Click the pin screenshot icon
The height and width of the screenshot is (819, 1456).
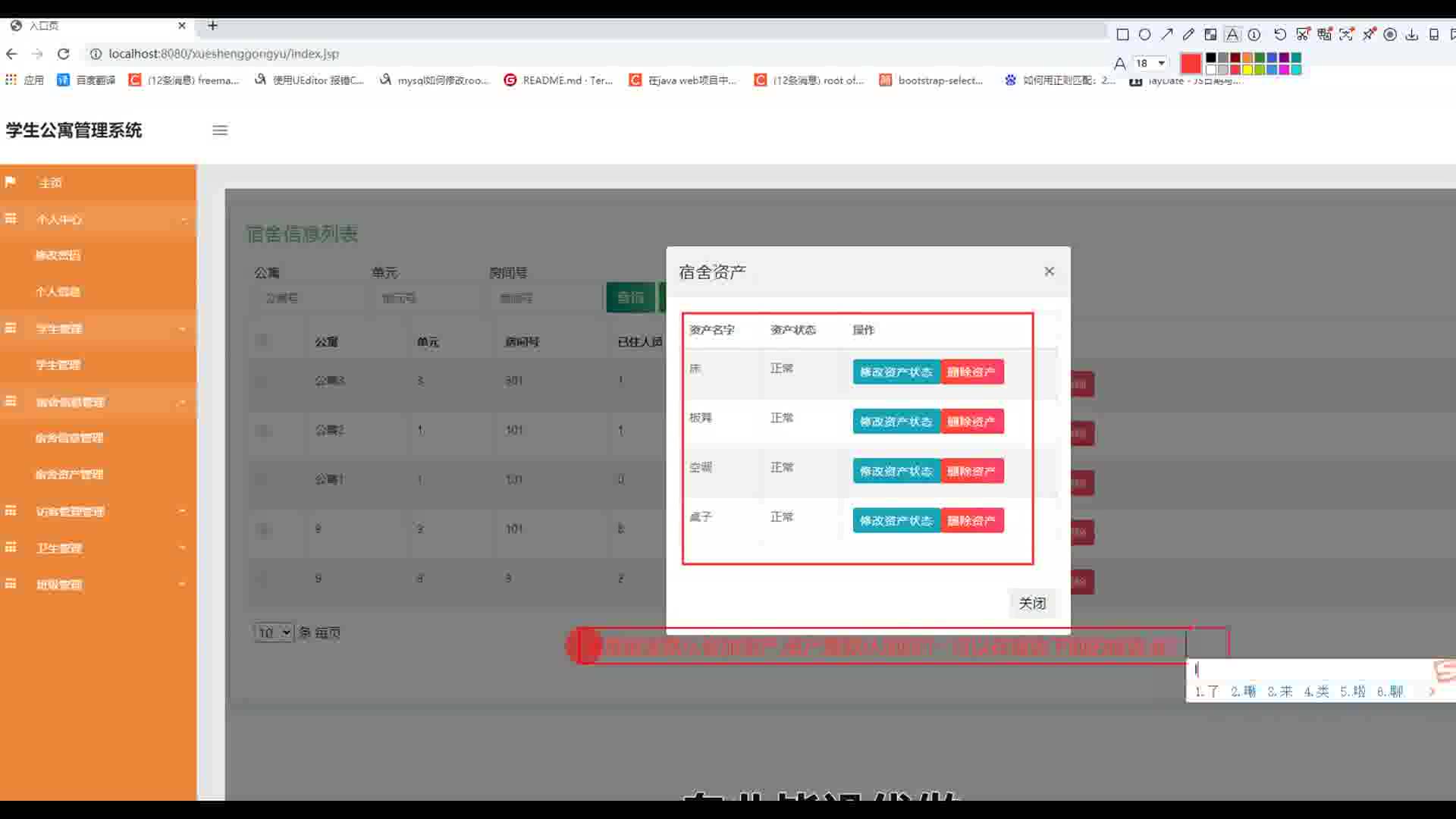click(1369, 35)
